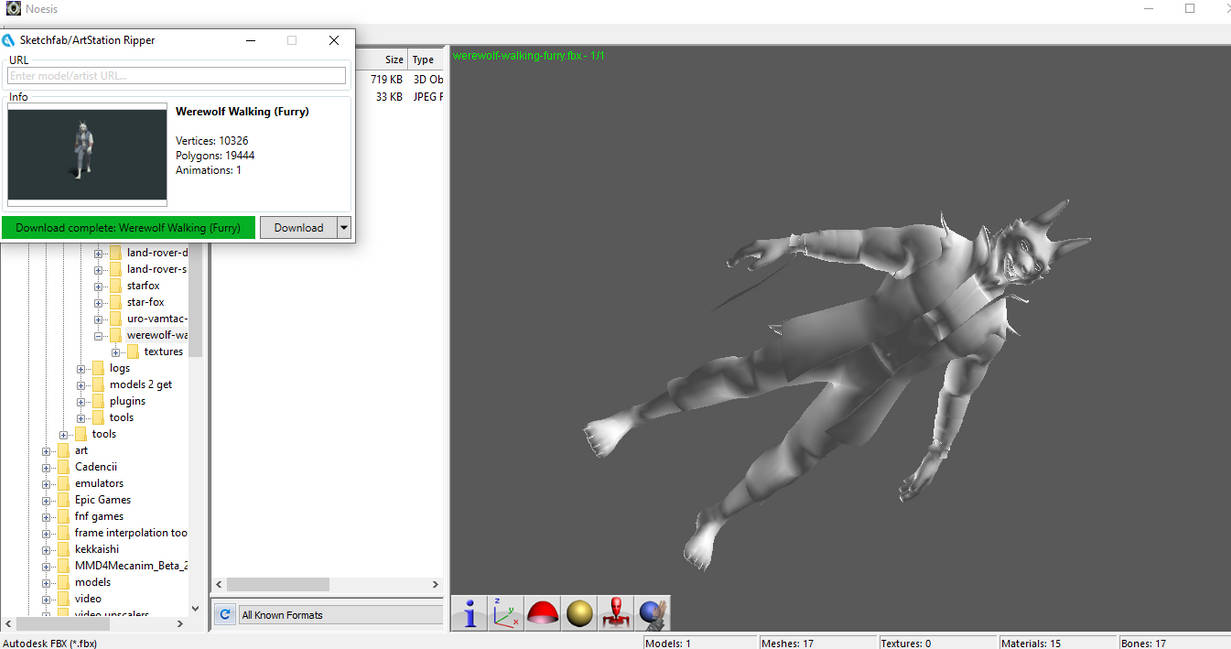Image resolution: width=1231 pixels, height=649 pixels.
Task: Toggle the XYZ axes display icon
Action: coord(506,613)
